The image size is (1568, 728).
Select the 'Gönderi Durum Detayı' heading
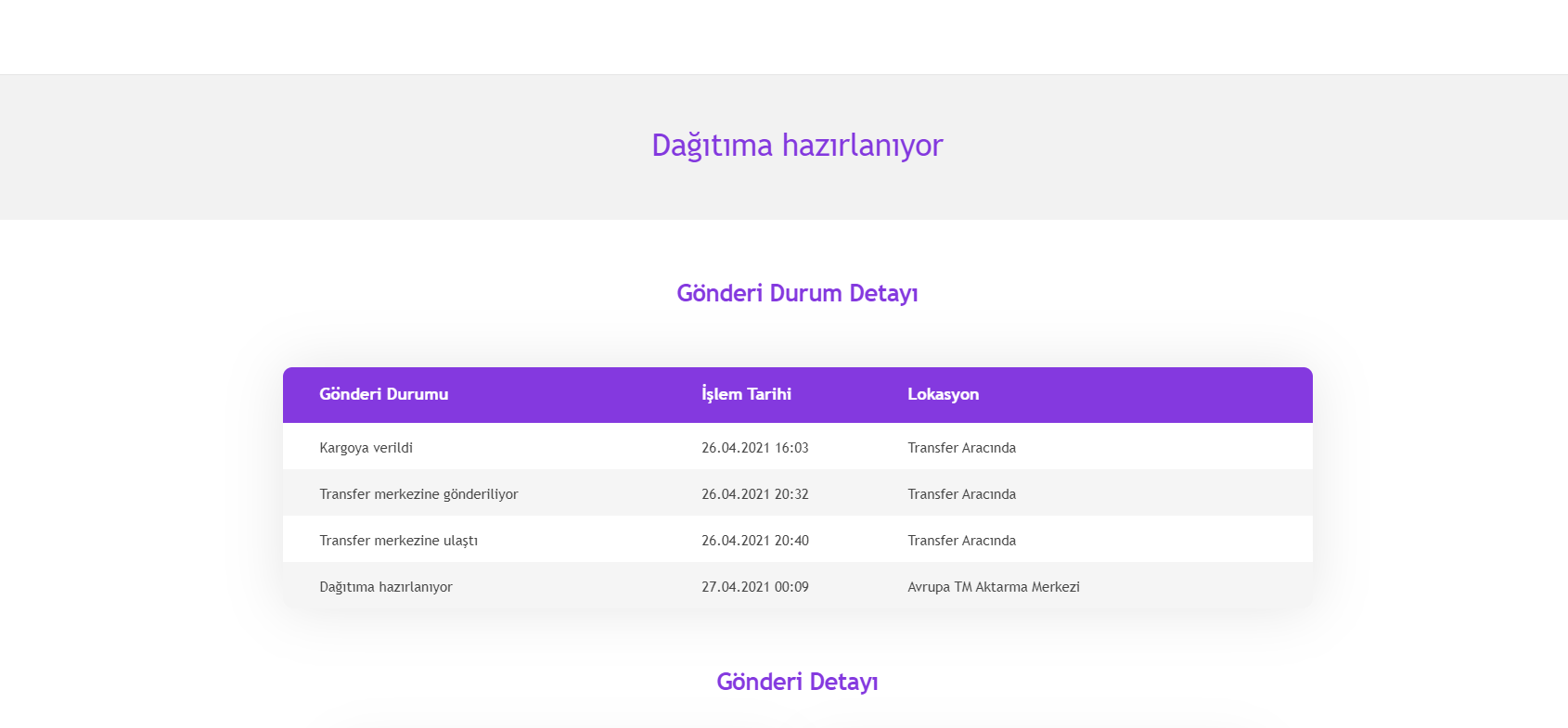(x=797, y=293)
